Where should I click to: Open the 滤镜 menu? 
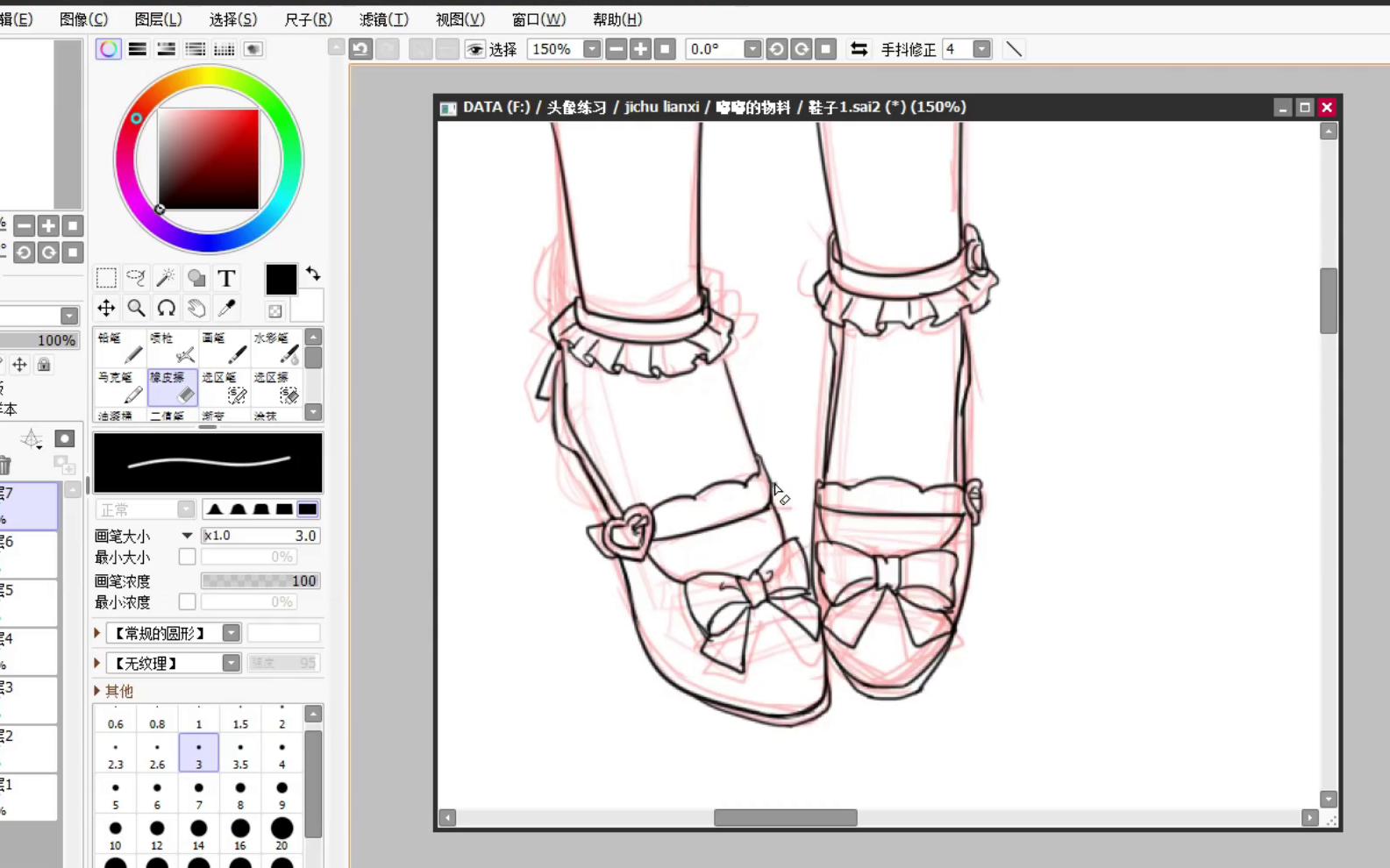[x=384, y=19]
